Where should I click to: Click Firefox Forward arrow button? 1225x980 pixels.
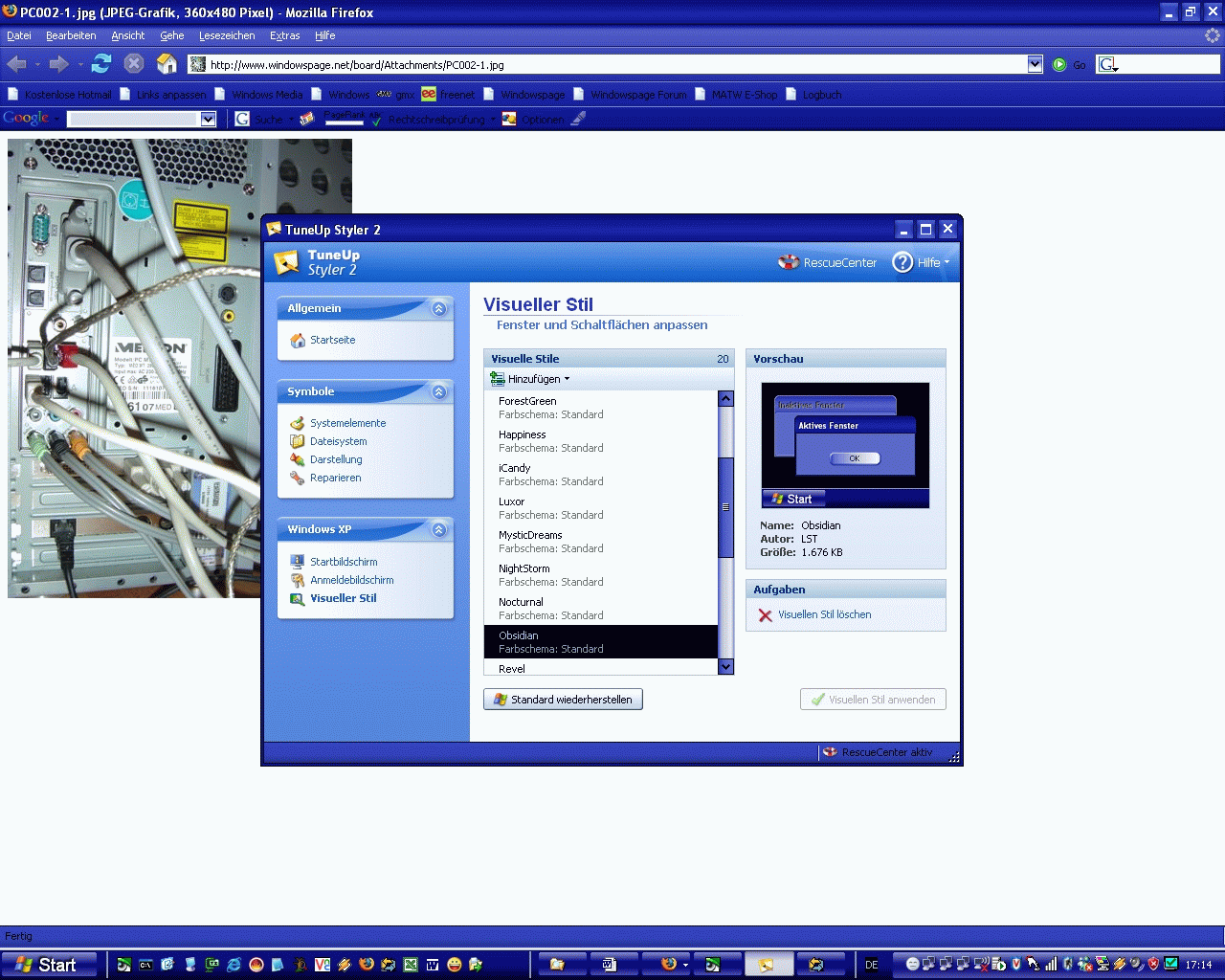[58, 64]
